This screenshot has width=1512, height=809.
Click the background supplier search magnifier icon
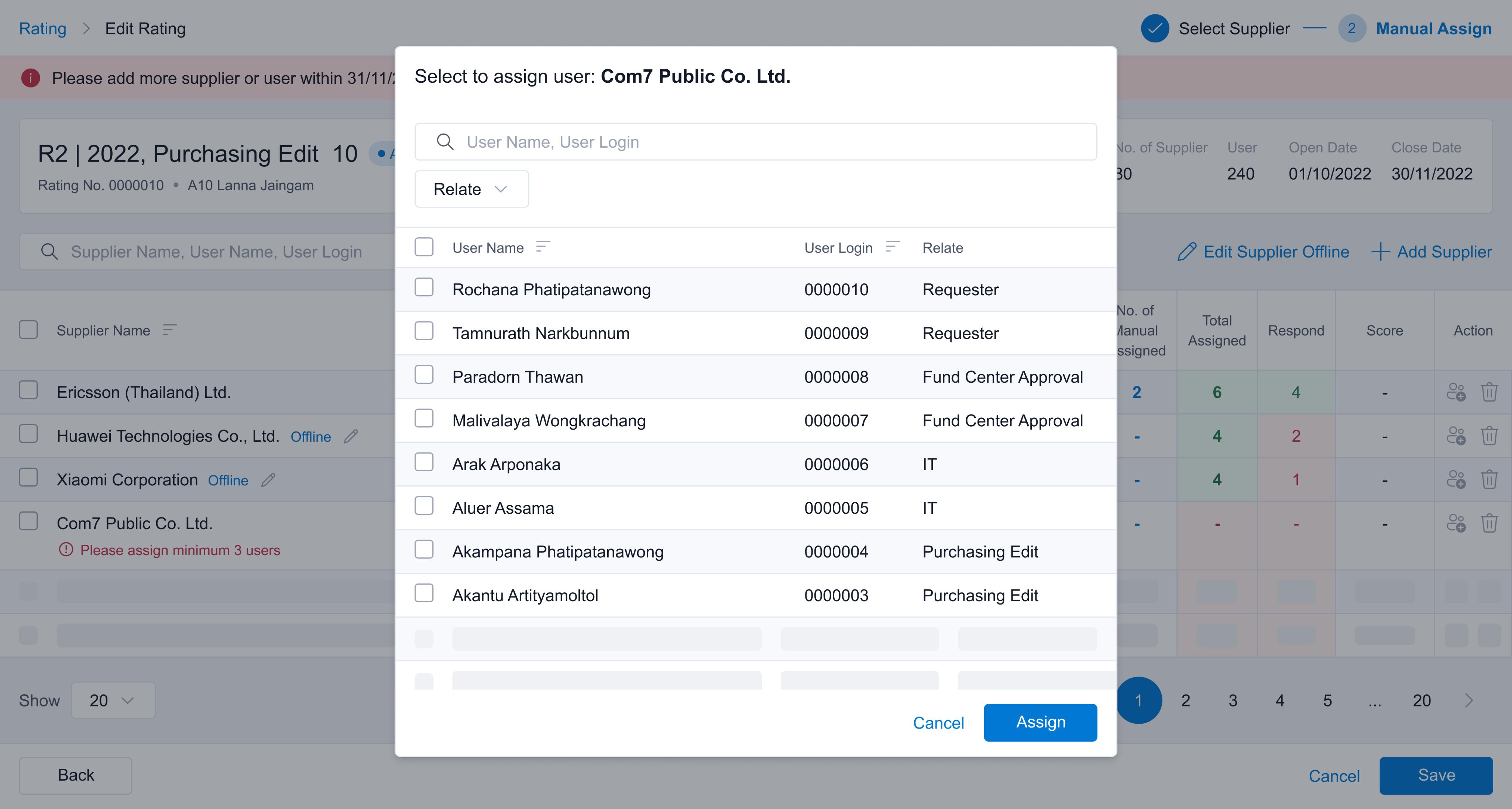point(49,252)
